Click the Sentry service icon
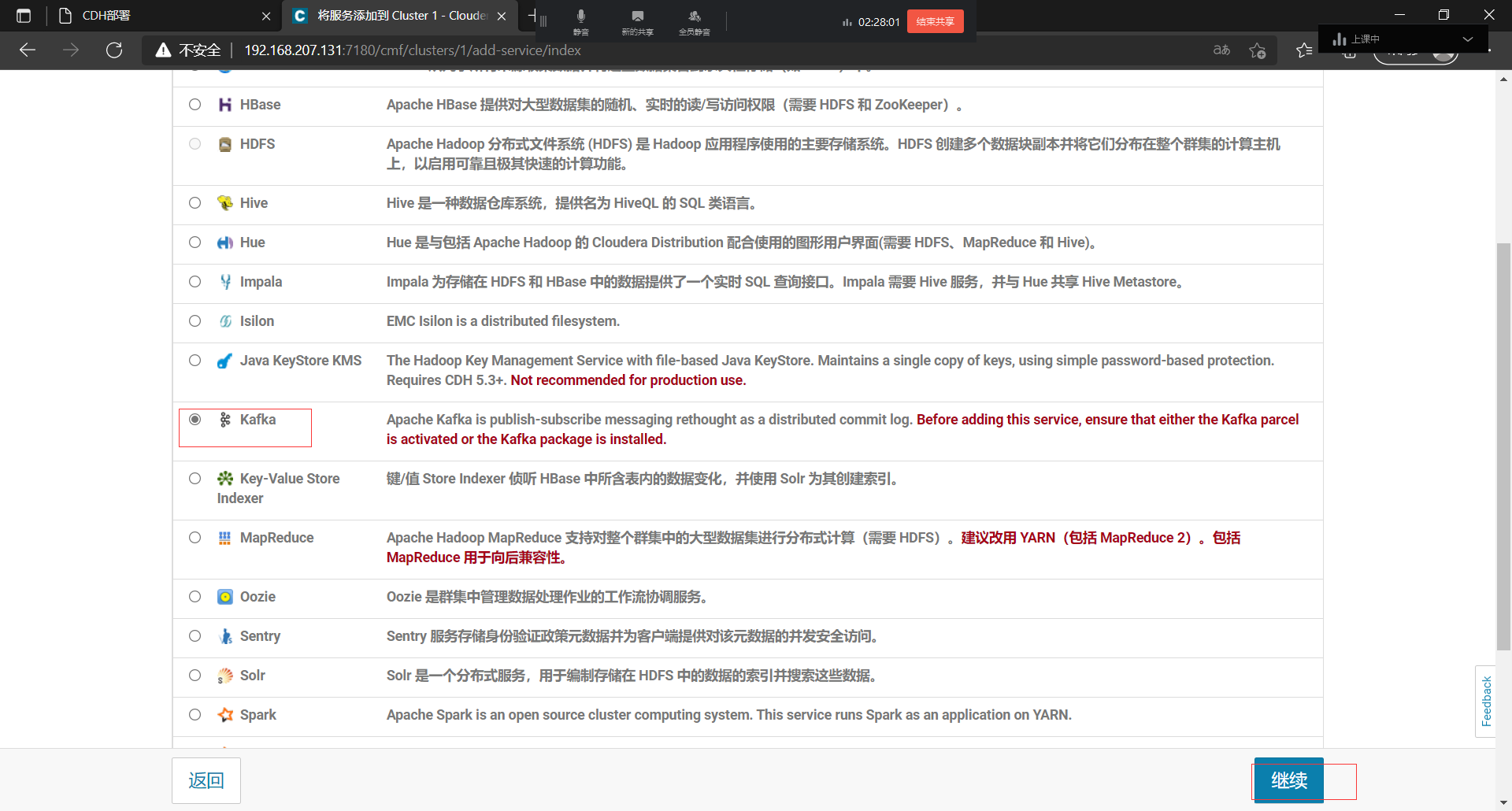This screenshot has height=811, width=1512. point(225,636)
